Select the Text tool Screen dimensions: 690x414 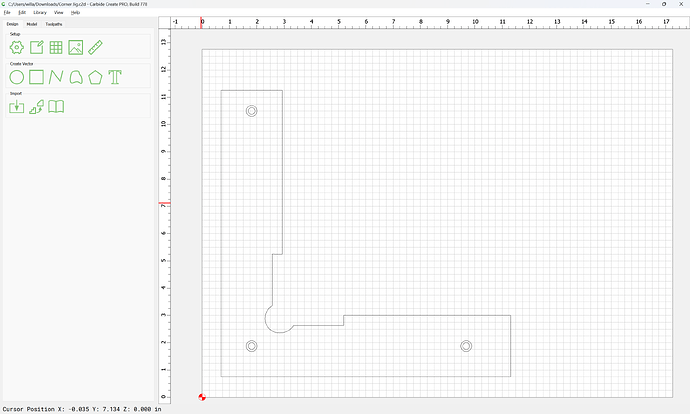[x=115, y=77]
